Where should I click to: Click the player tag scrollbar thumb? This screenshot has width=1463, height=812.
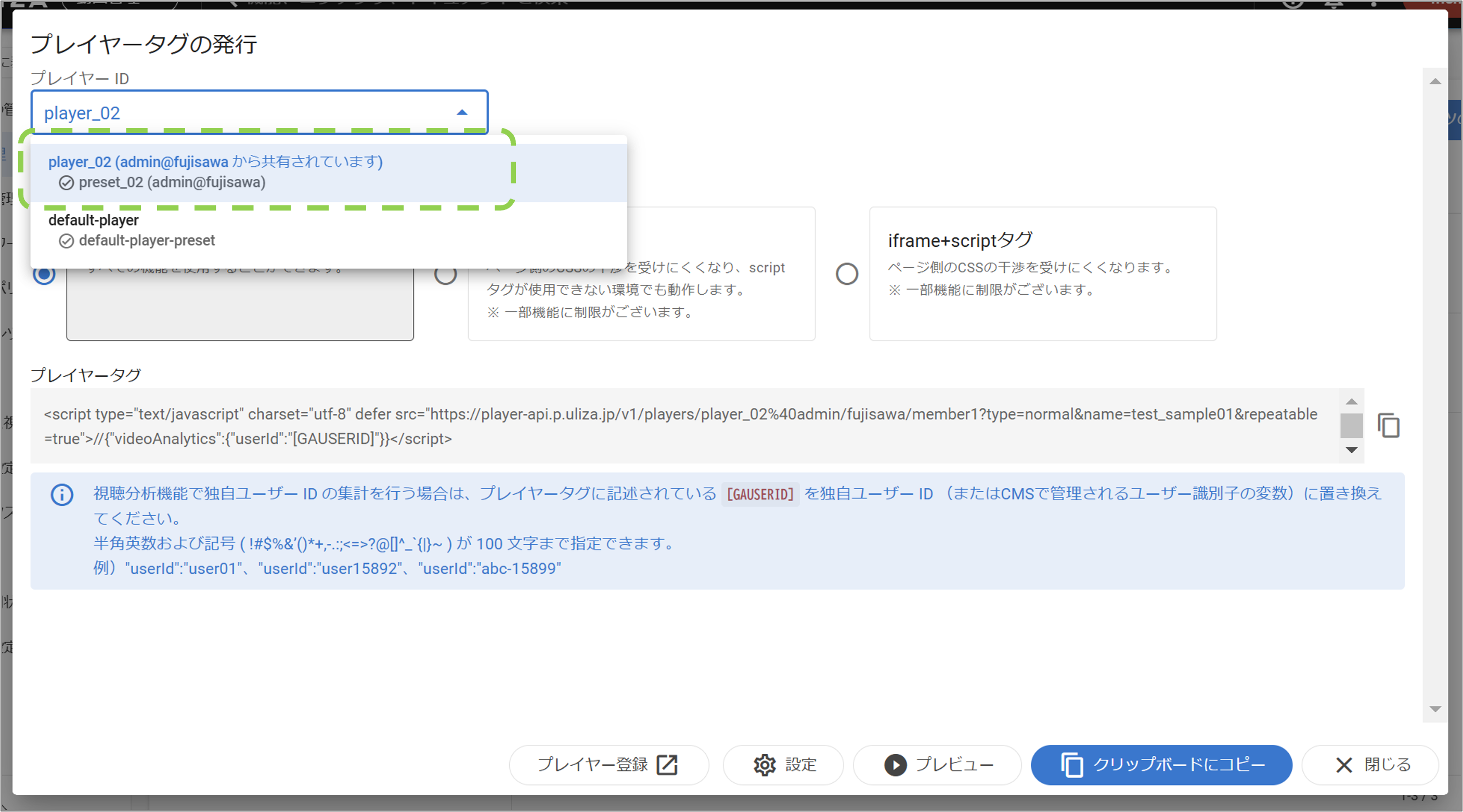[1351, 426]
